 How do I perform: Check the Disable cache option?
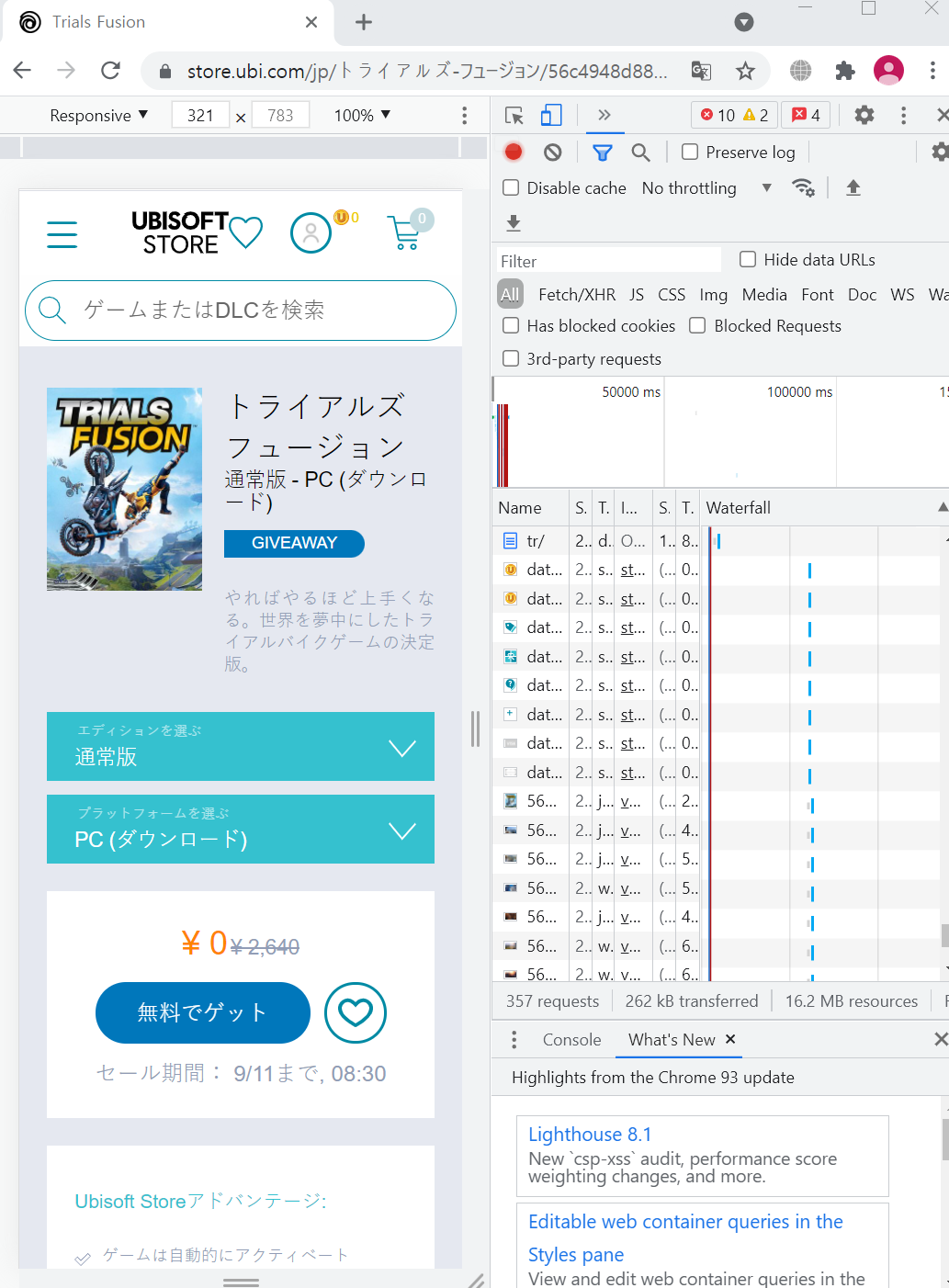[x=511, y=187]
